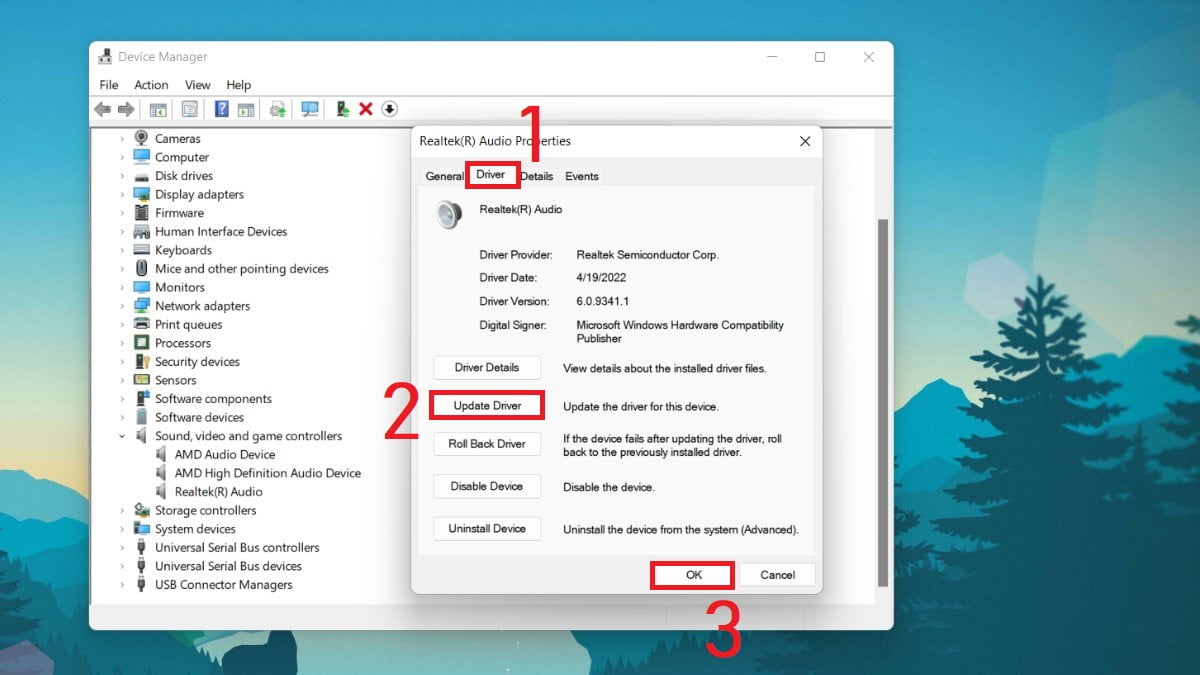Open the File menu
Screen dimensions: 1200x675
(109, 85)
